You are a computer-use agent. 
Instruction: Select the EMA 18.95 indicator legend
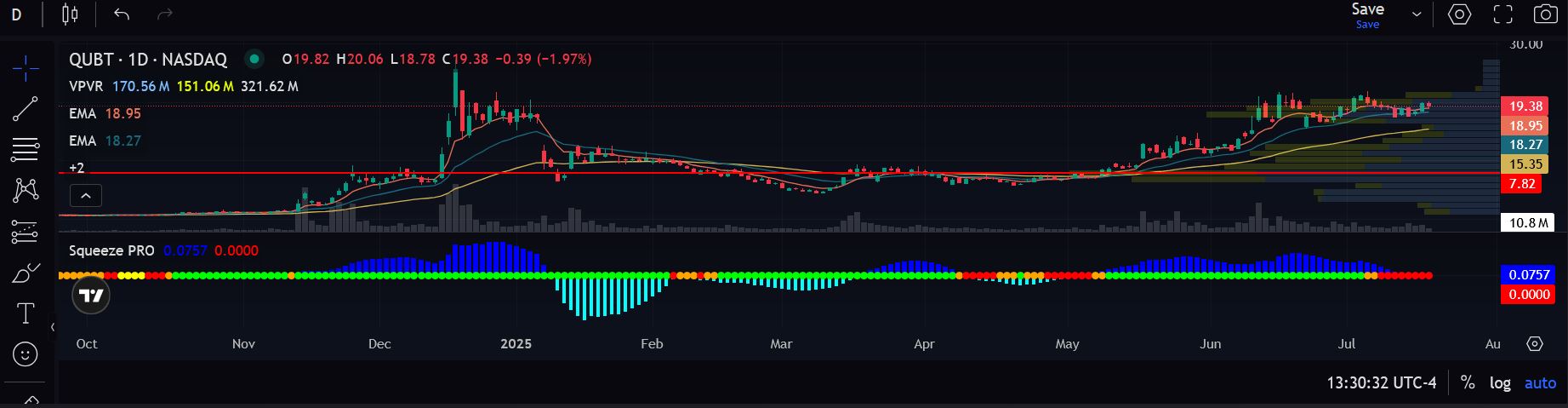pyautogui.click(x=105, y=113)
